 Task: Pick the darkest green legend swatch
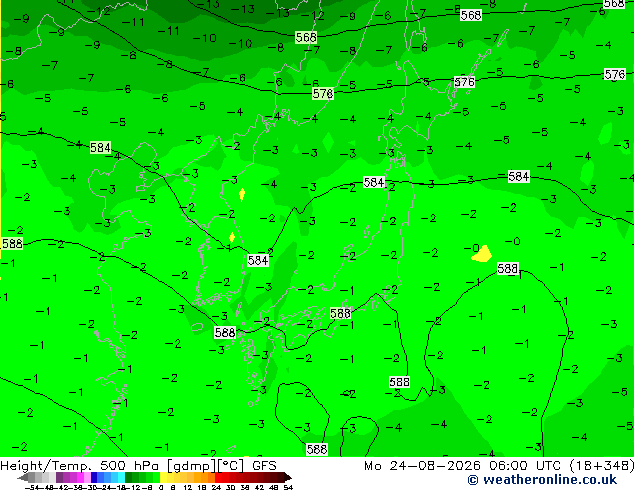point(129,477)
